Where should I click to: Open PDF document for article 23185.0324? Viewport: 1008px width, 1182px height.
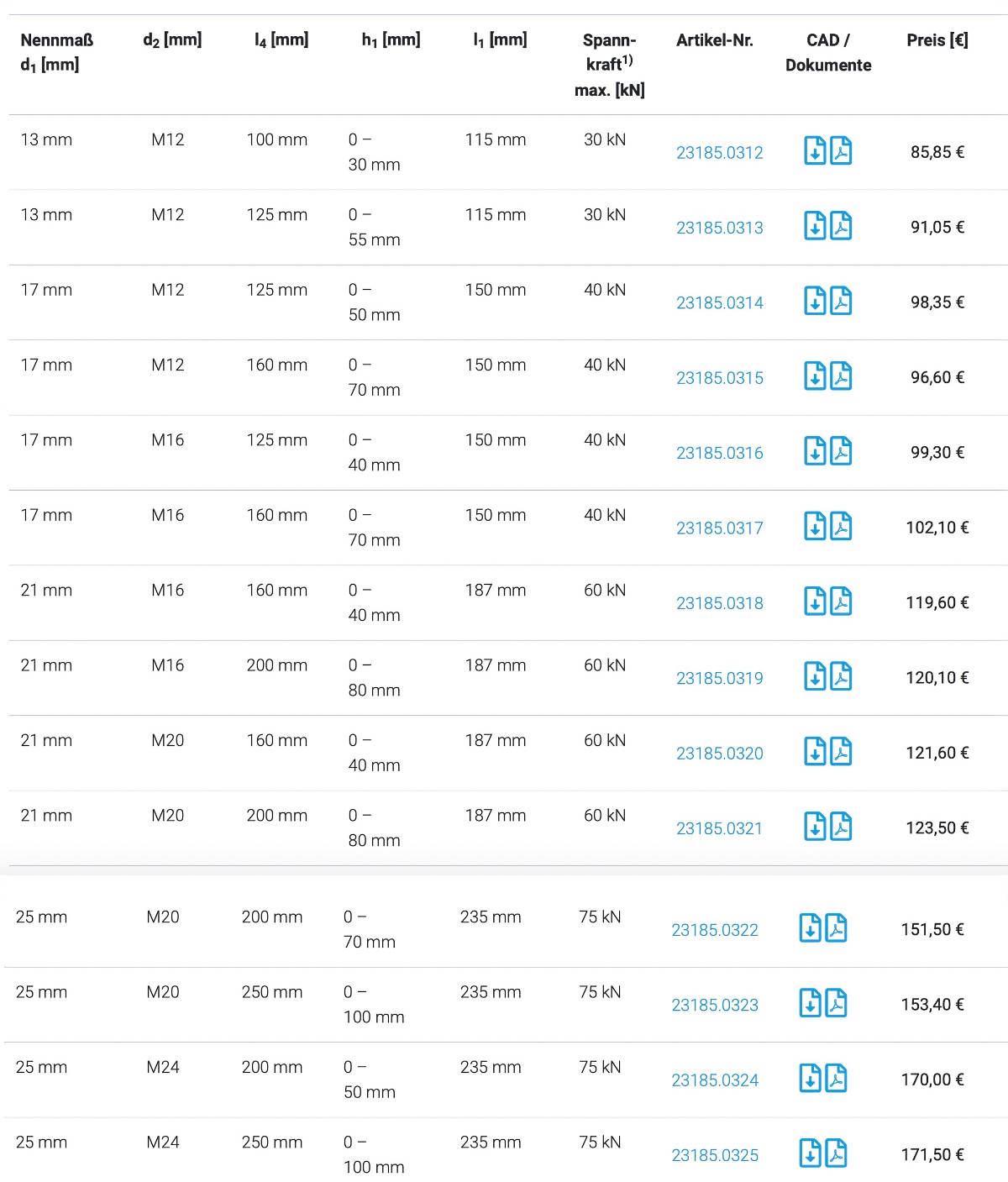click(836, 1079)
